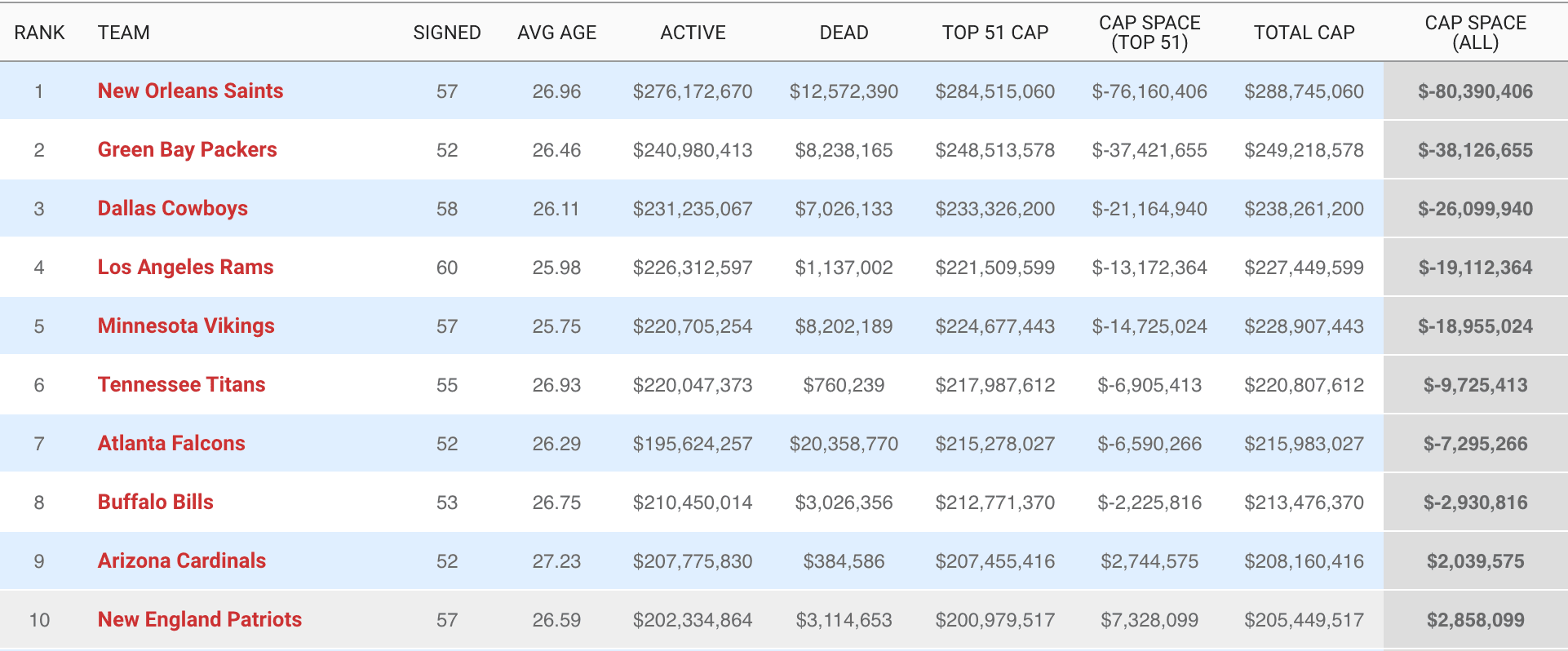Viewport: 1568px width, 651px height.
Task: Click Cardinals active cap $207,775,830
Action: [693, 561]
